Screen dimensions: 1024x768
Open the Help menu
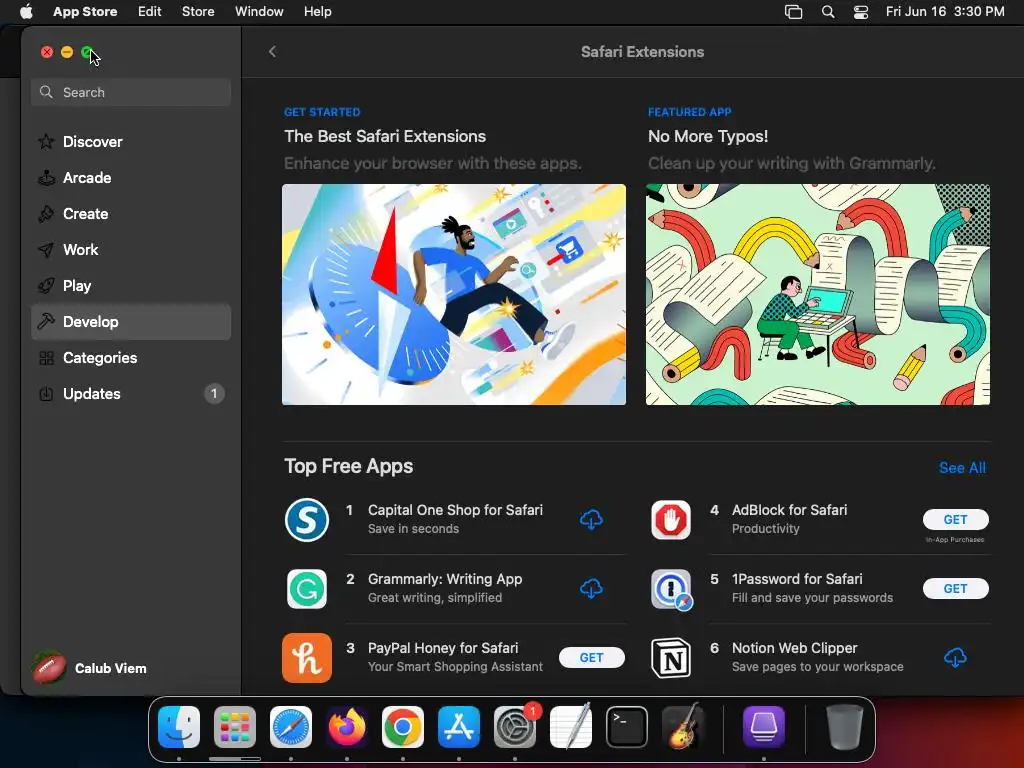coord(317,12)
